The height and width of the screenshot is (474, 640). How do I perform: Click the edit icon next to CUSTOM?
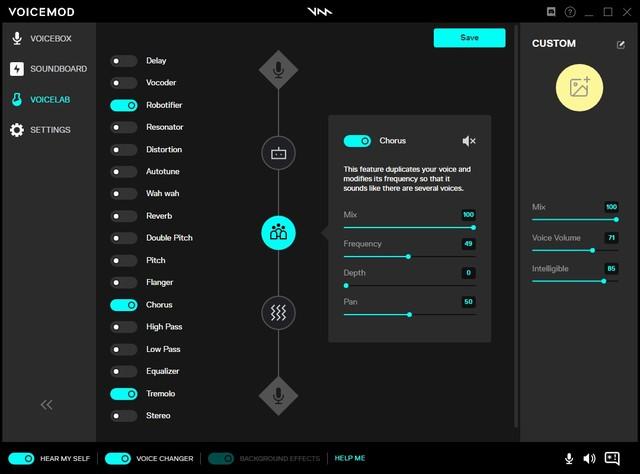[x=620, y=44]
